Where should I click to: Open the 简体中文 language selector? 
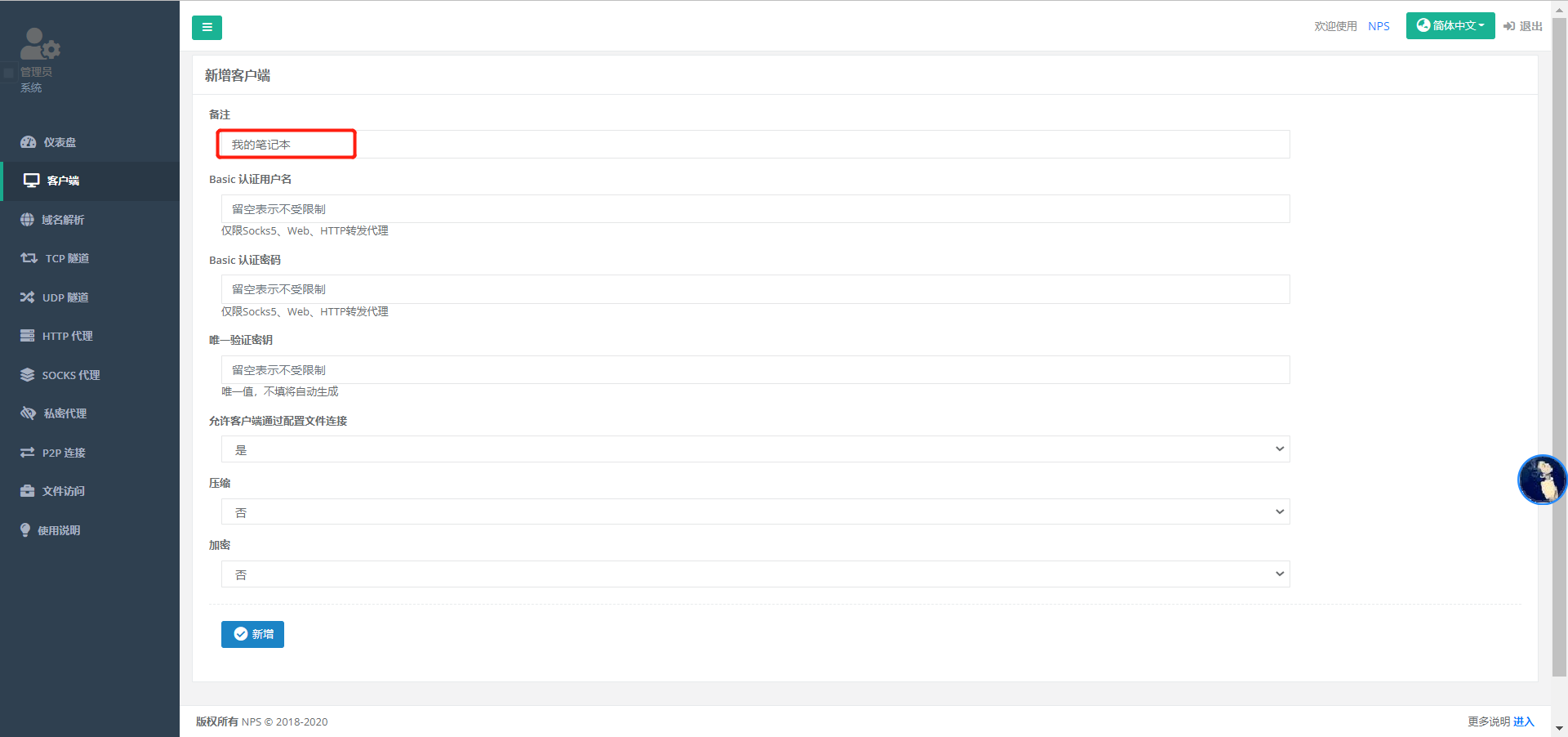coord(1450,25)
